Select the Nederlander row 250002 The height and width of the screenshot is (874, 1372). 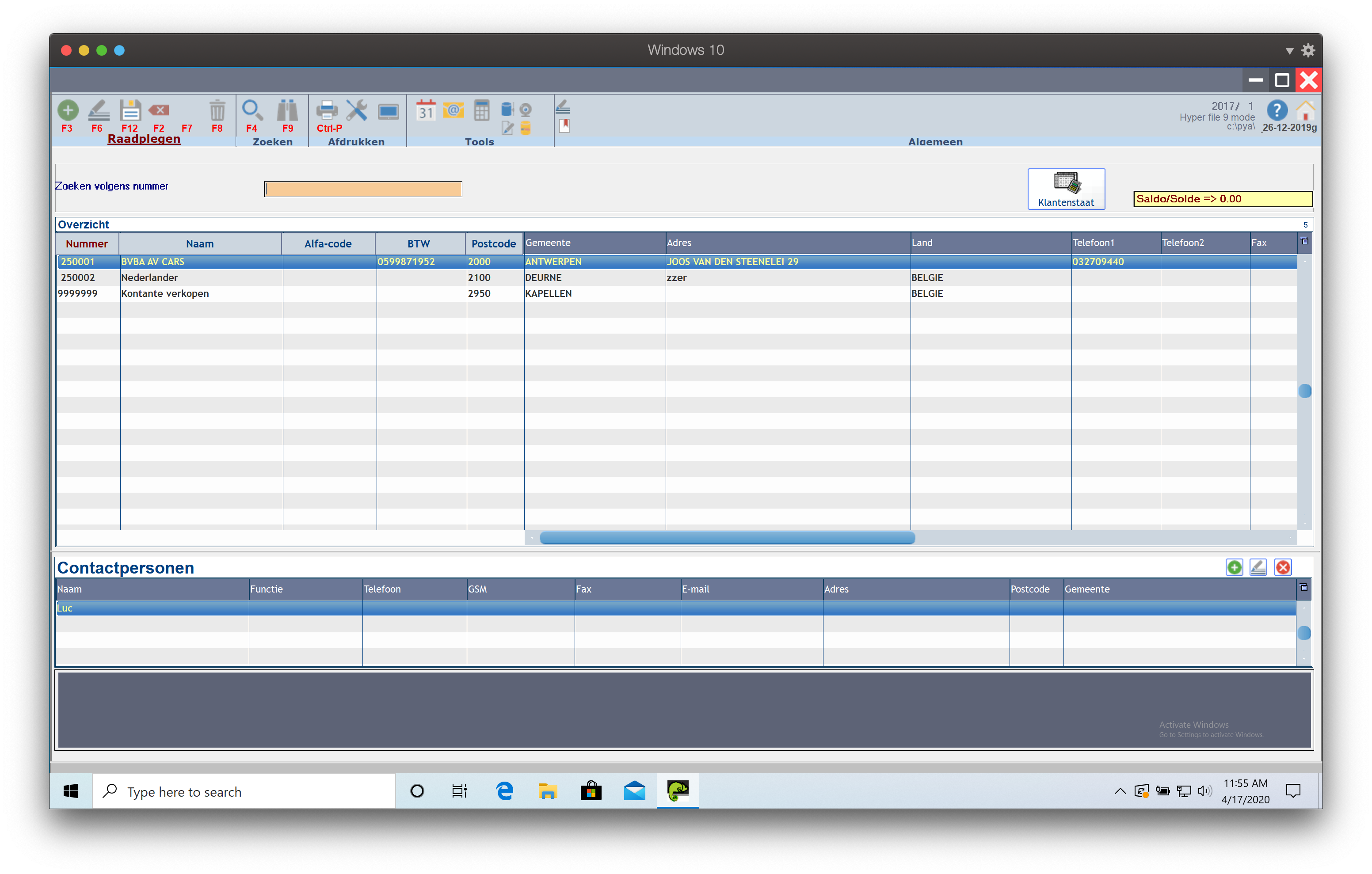149,277
